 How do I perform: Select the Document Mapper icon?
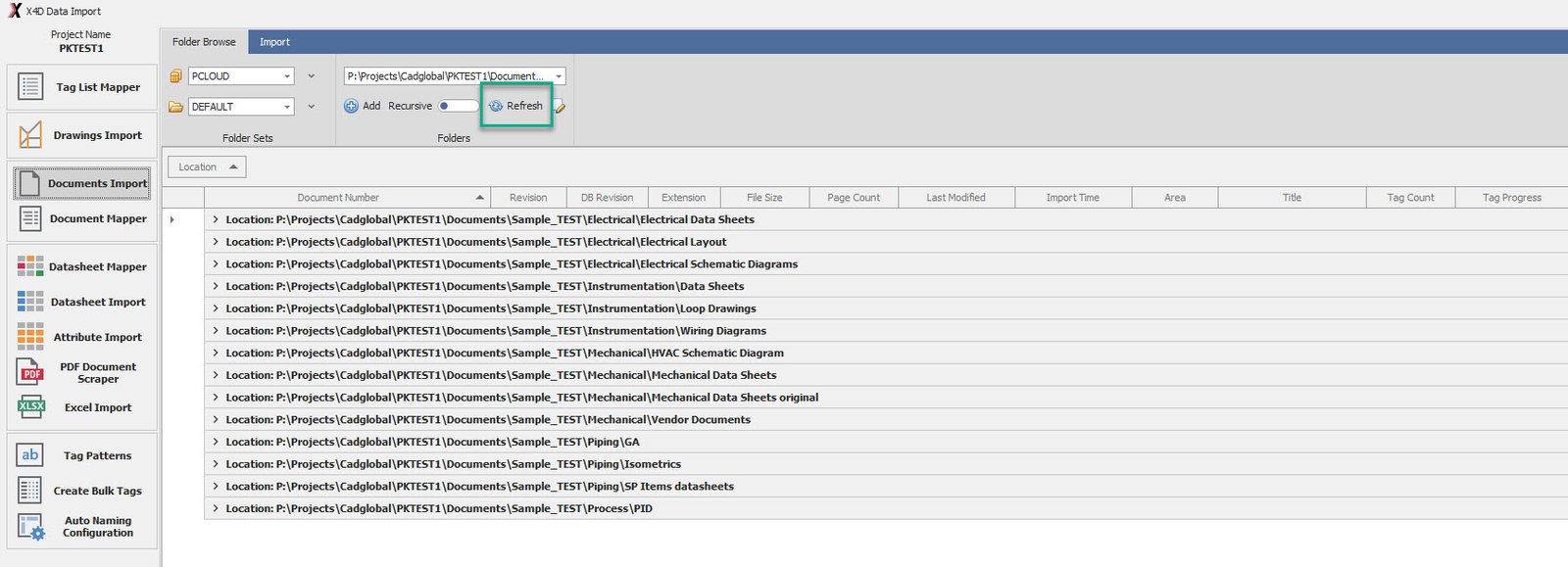point(30,218)
